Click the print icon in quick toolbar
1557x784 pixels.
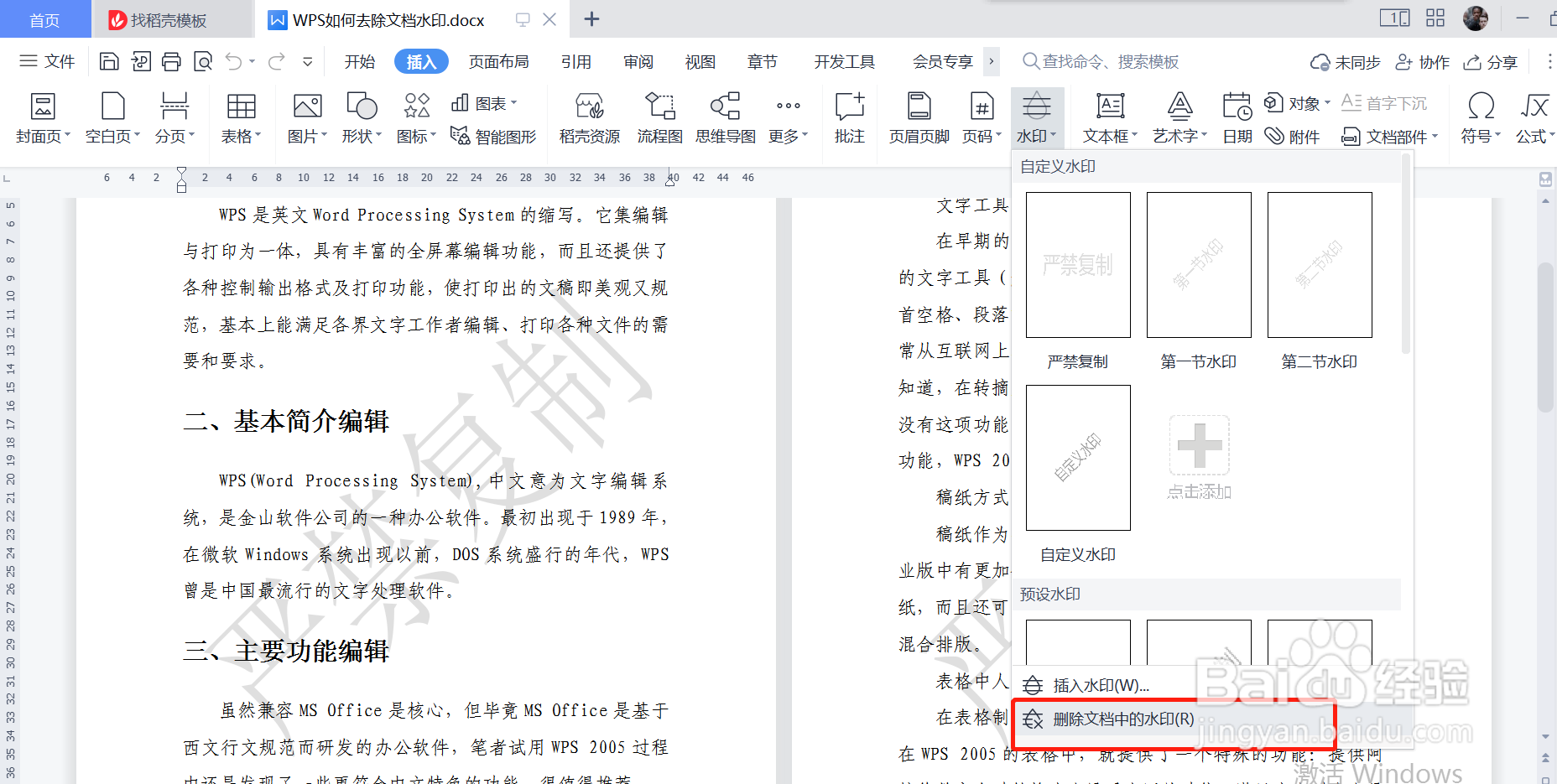[x=171, y=61]
